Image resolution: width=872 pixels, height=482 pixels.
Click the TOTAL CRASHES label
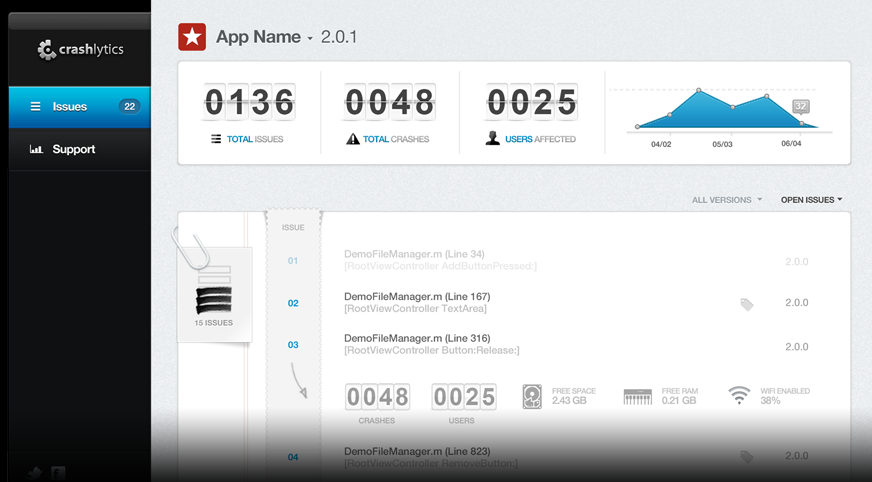click(396, 139)
